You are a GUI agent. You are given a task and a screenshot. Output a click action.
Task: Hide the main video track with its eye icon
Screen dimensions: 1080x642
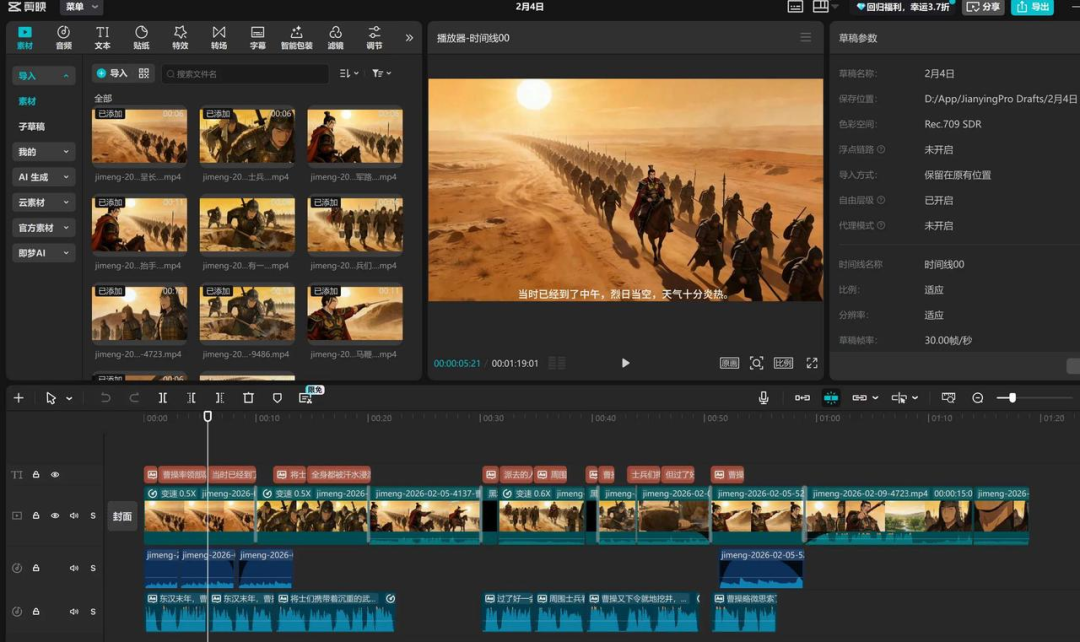click(x=55, y=515)
